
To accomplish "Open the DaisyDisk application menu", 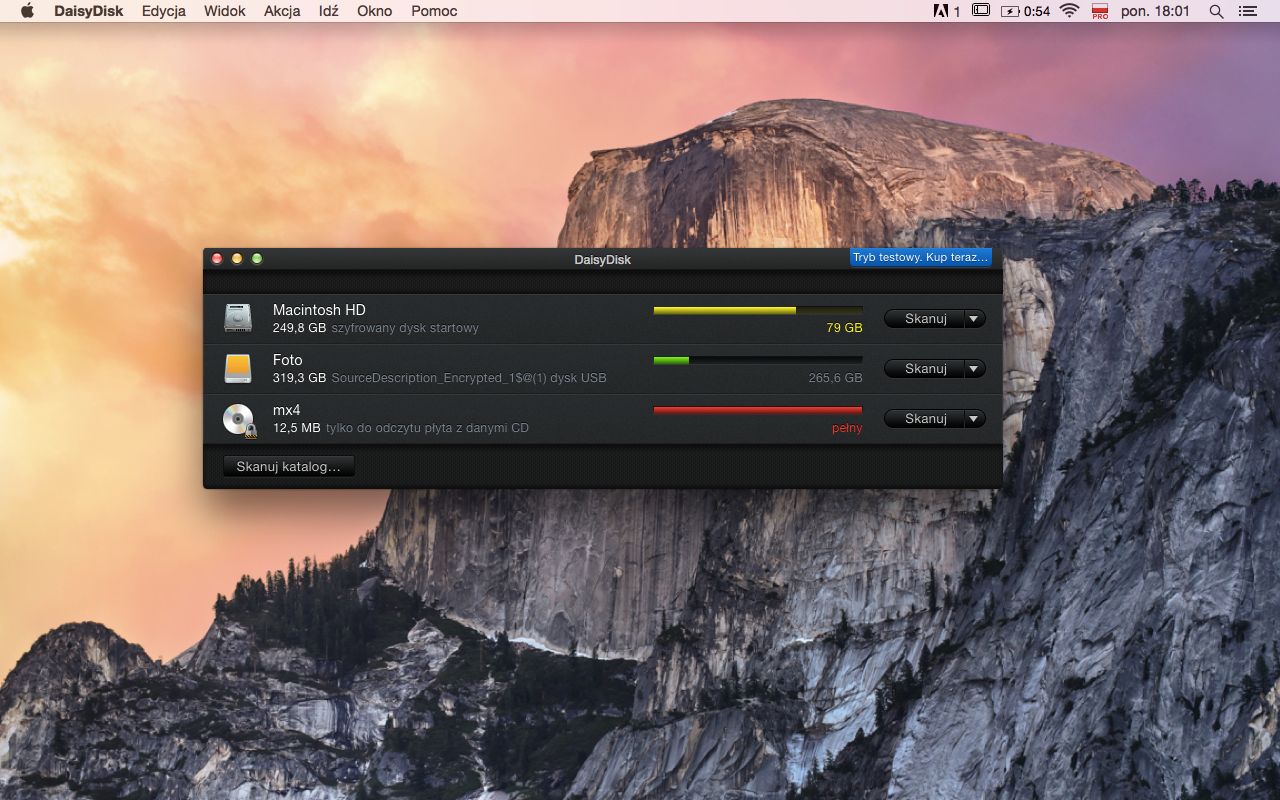I will pyautogui.click(x=89, y=11).
